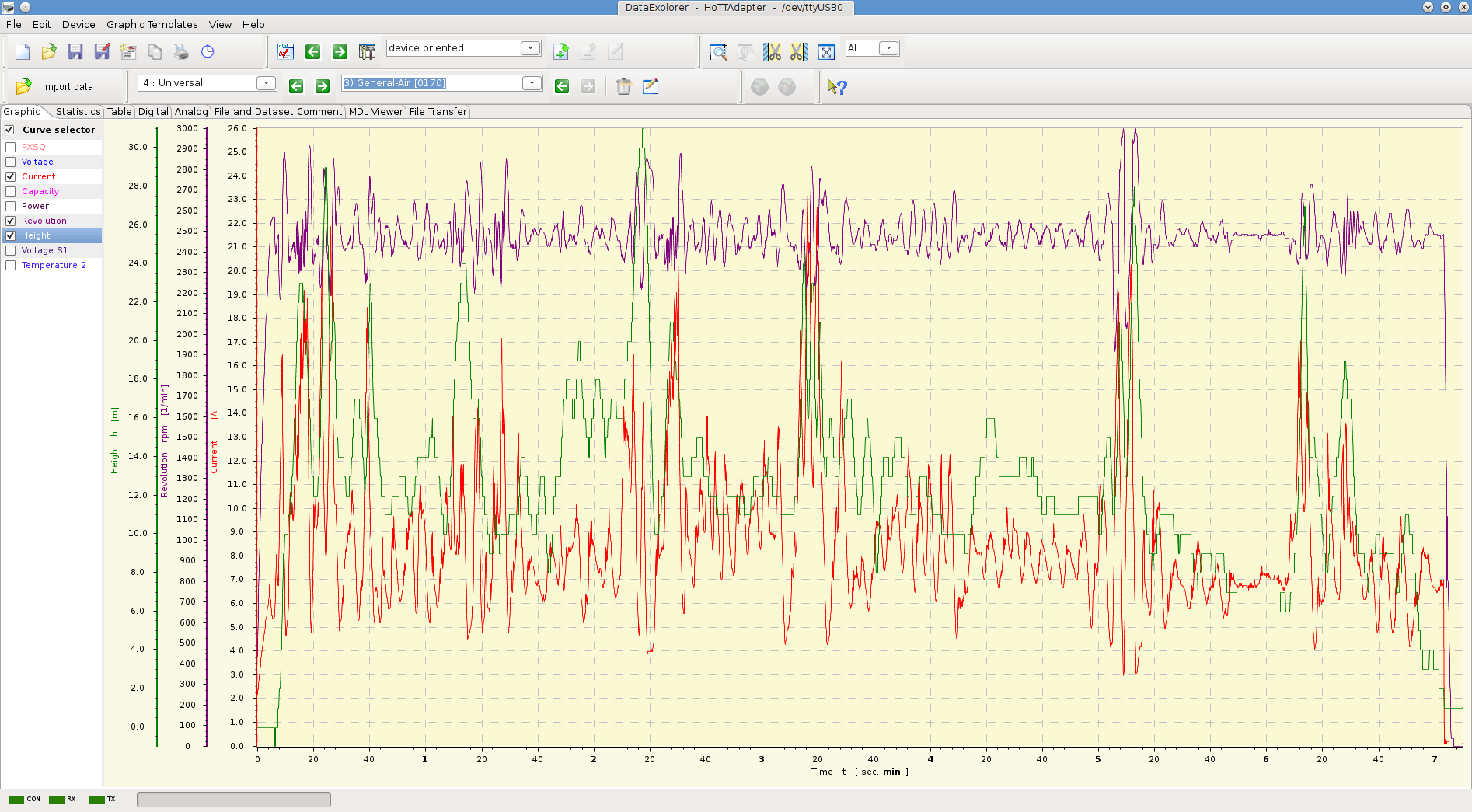Click the import data button
Image resolution: width=1472 pixels, height=812 pixels.
coord(54,86)
